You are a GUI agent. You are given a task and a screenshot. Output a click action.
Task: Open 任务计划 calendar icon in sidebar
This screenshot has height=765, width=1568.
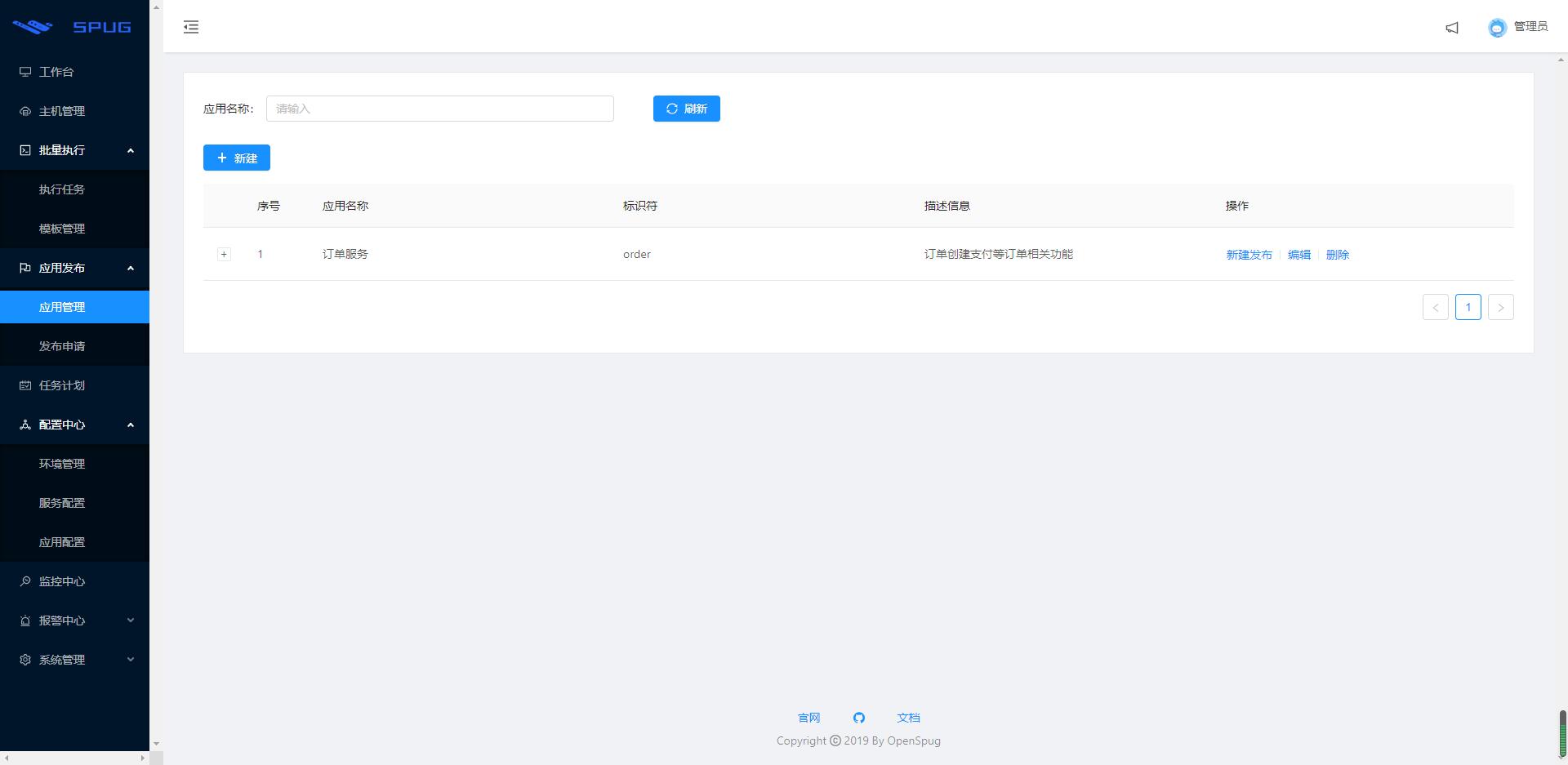click(x=24, y=385)
